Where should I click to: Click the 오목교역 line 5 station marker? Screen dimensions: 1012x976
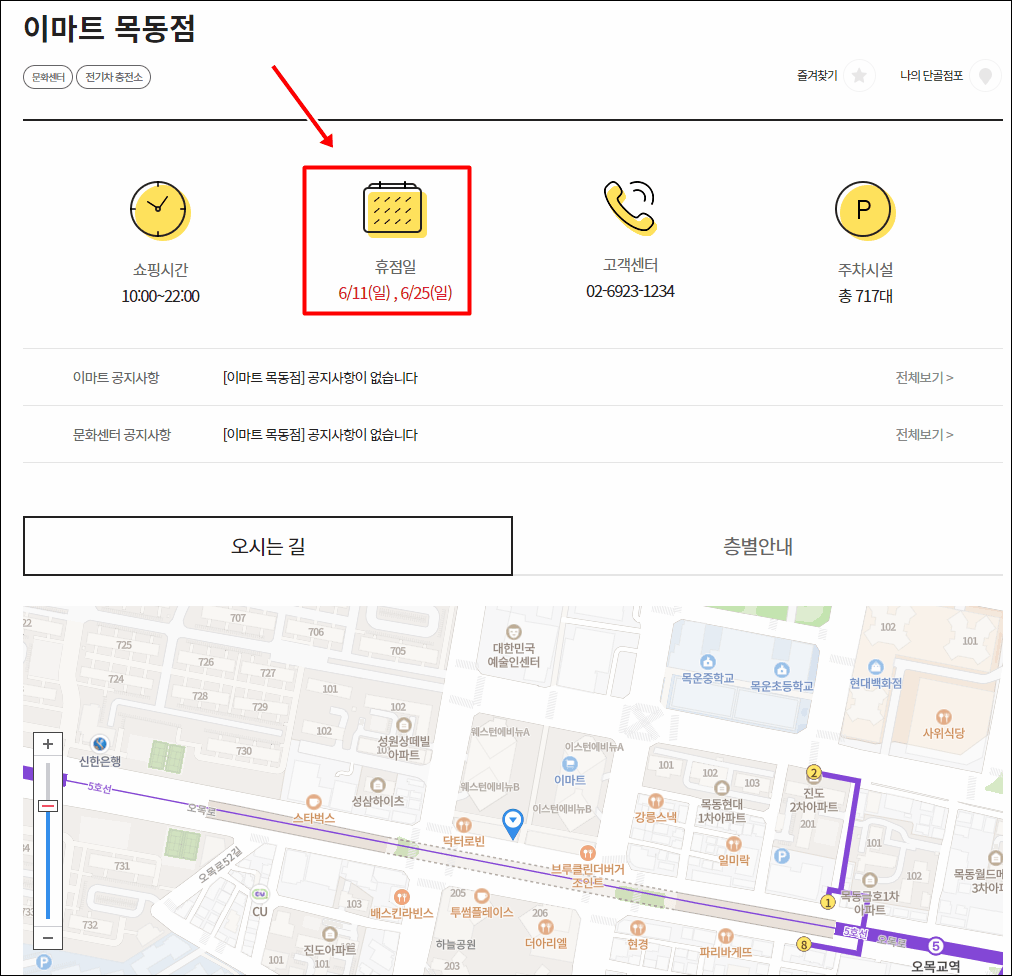point(936,946)
